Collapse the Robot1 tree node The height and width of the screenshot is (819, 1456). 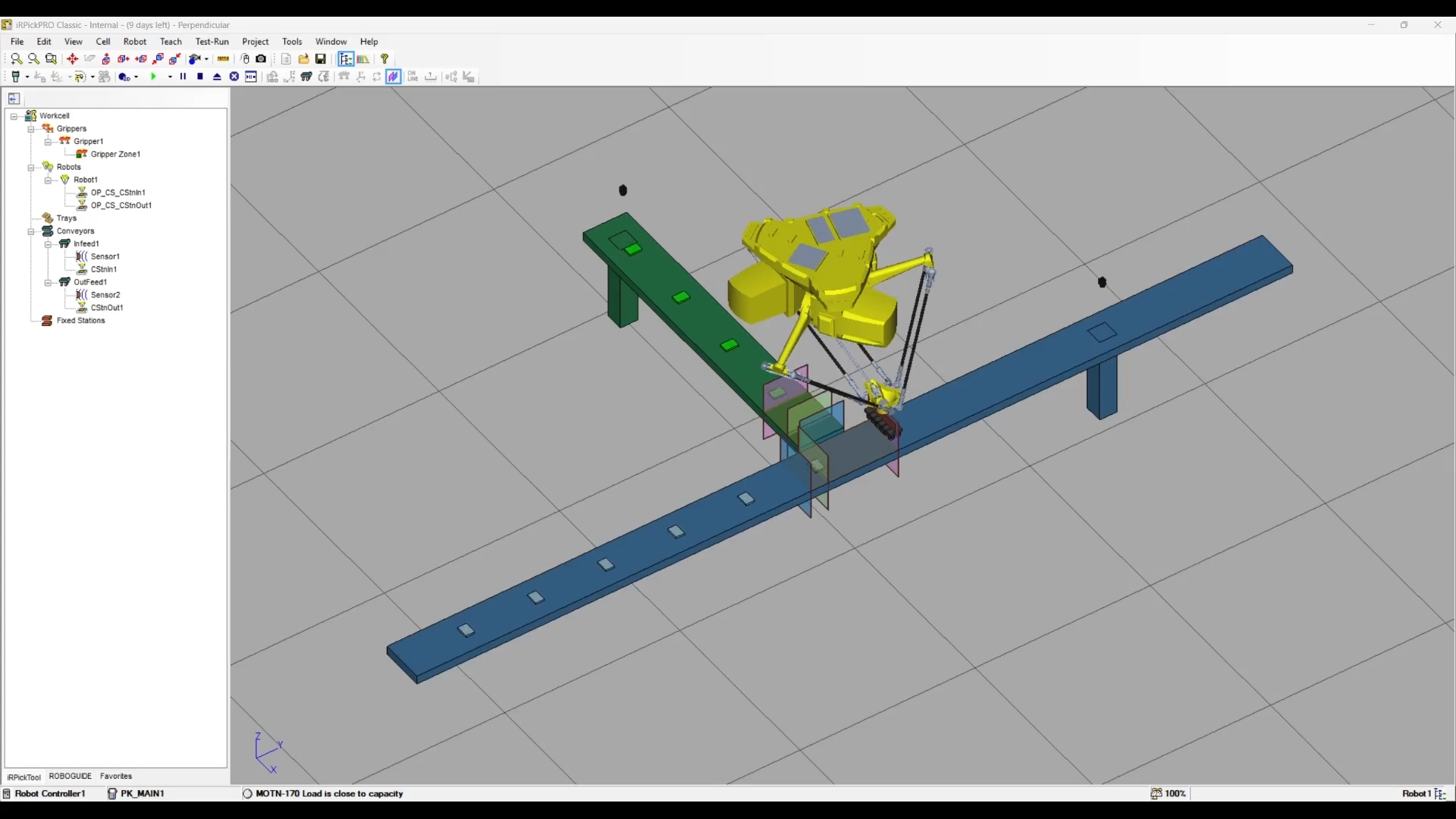48,180
